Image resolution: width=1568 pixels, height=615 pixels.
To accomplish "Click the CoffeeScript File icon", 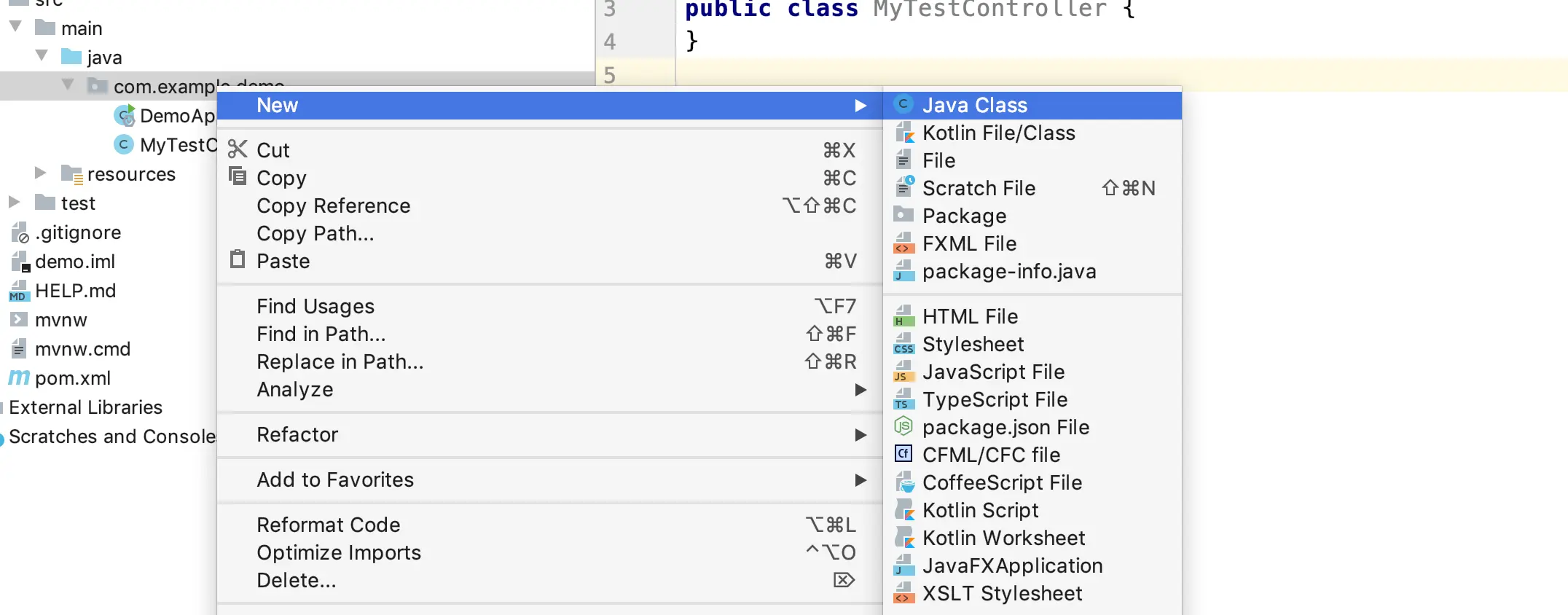I will (903, 482).
